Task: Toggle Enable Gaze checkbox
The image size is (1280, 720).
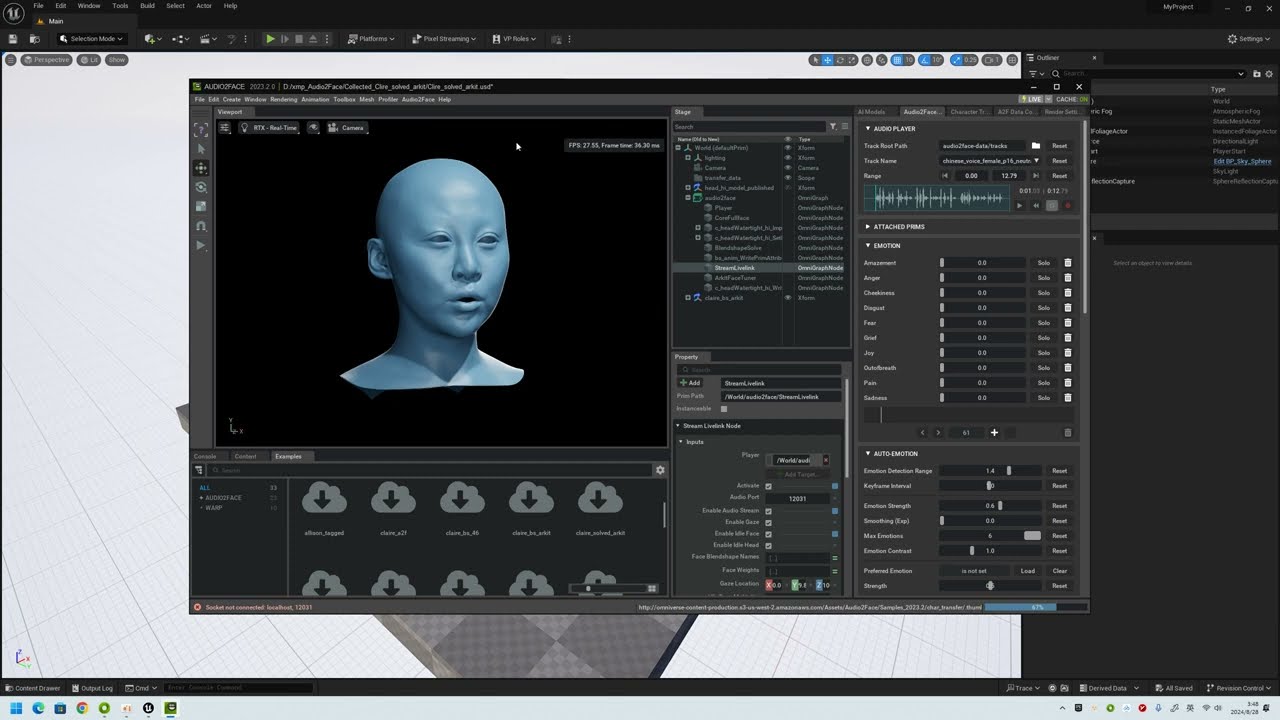Action: [768, 522]
